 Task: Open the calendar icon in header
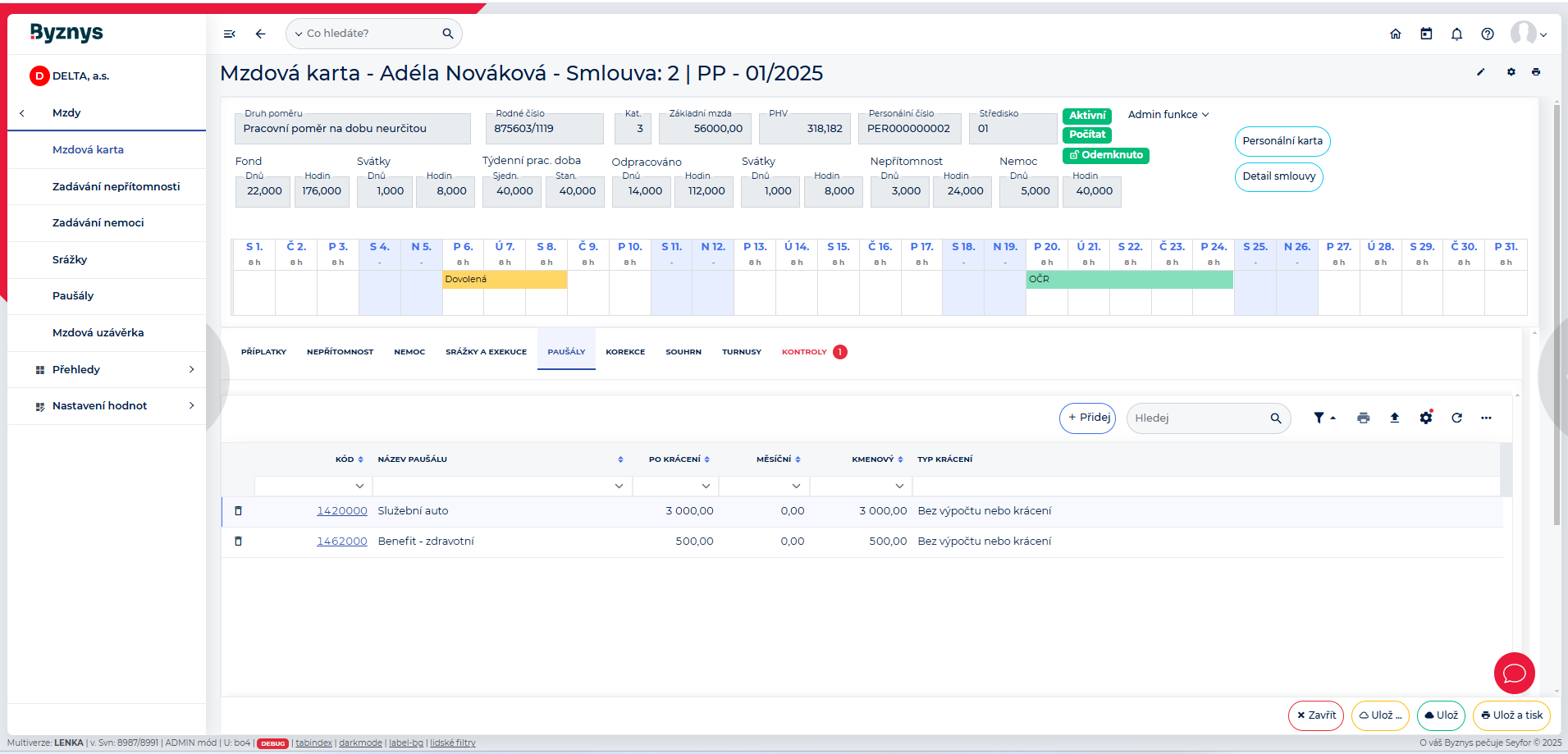pos(1426,34)
